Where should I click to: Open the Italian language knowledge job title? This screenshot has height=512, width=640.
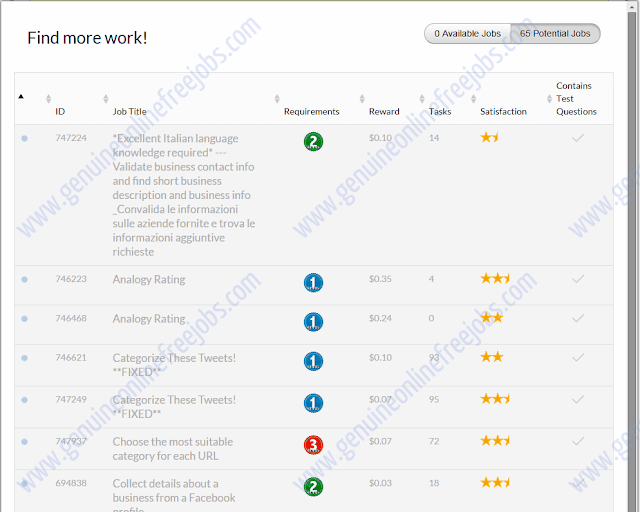tap(184, 195)
